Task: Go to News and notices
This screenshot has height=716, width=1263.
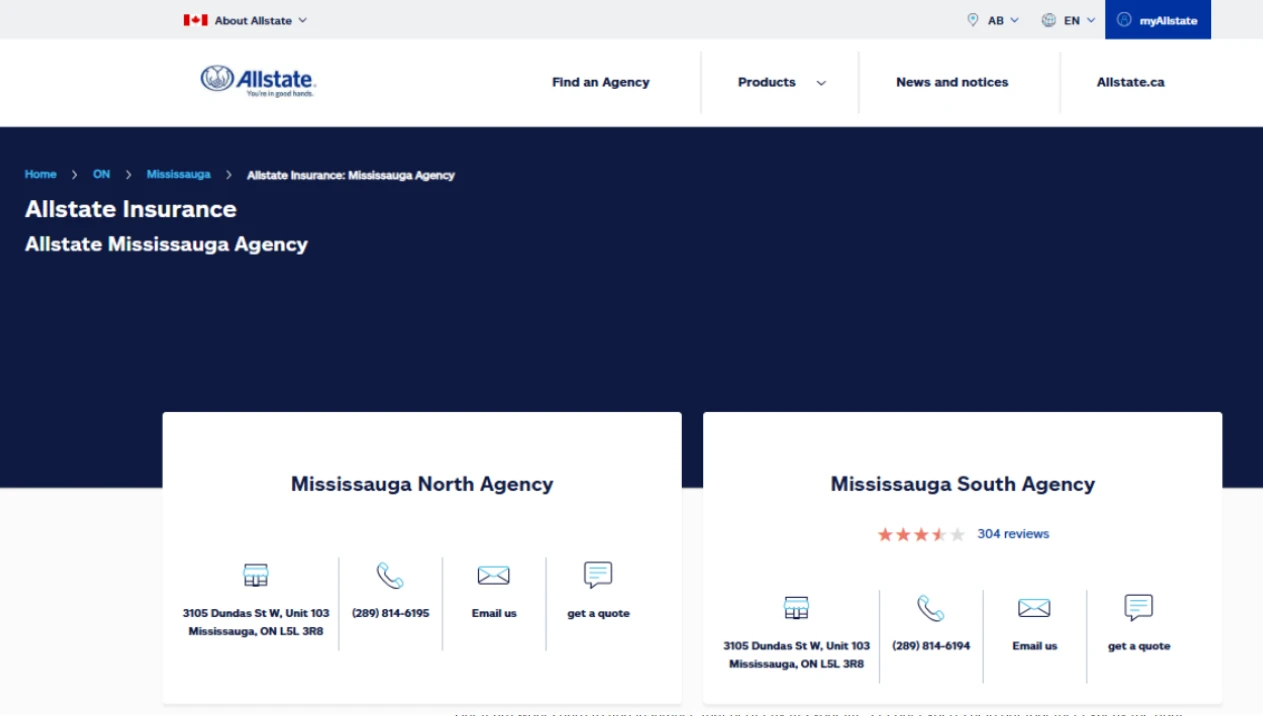Action: 952,82
